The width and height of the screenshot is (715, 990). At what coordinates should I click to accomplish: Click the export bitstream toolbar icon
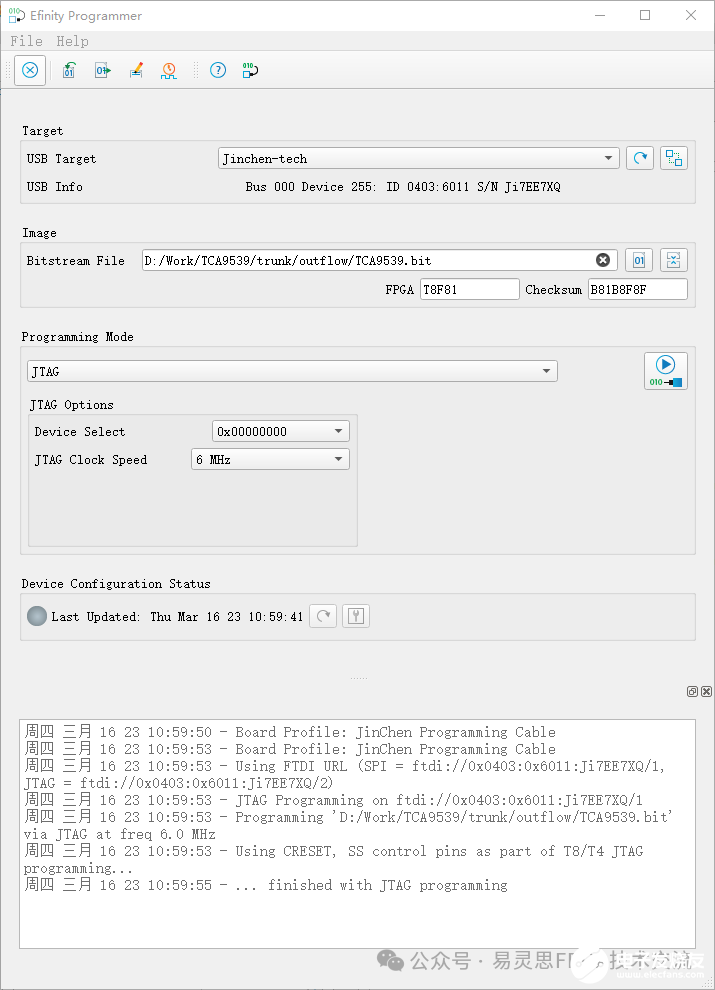[102, 70]
